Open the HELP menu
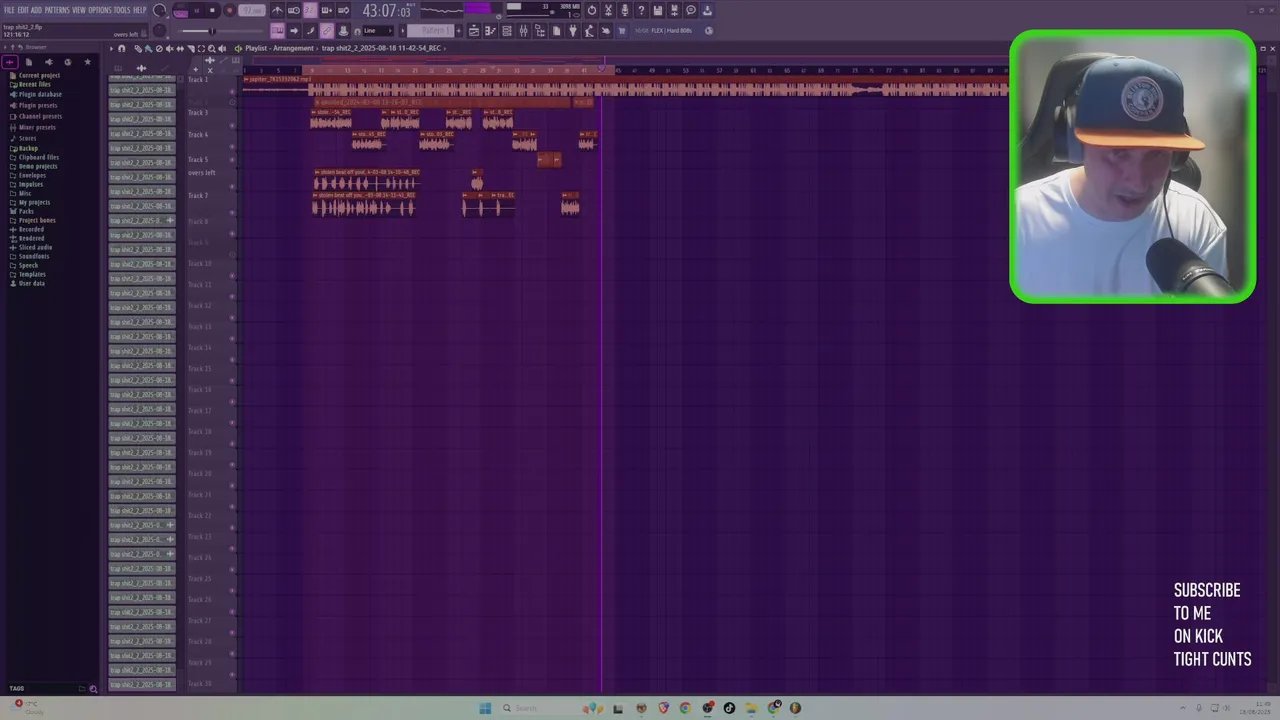 tap(140, 10)
